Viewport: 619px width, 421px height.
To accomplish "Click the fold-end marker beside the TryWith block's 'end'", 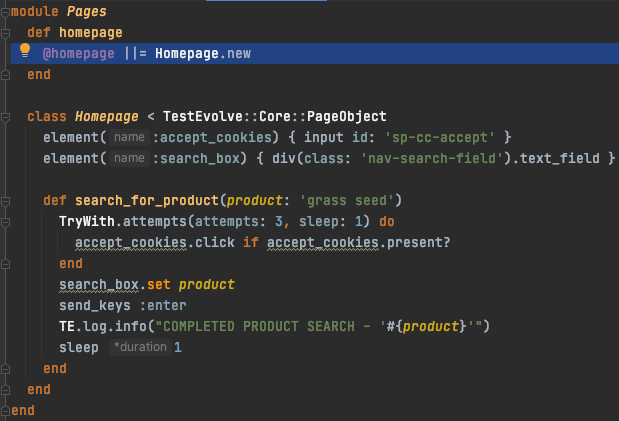I will [x=5, y=264].
